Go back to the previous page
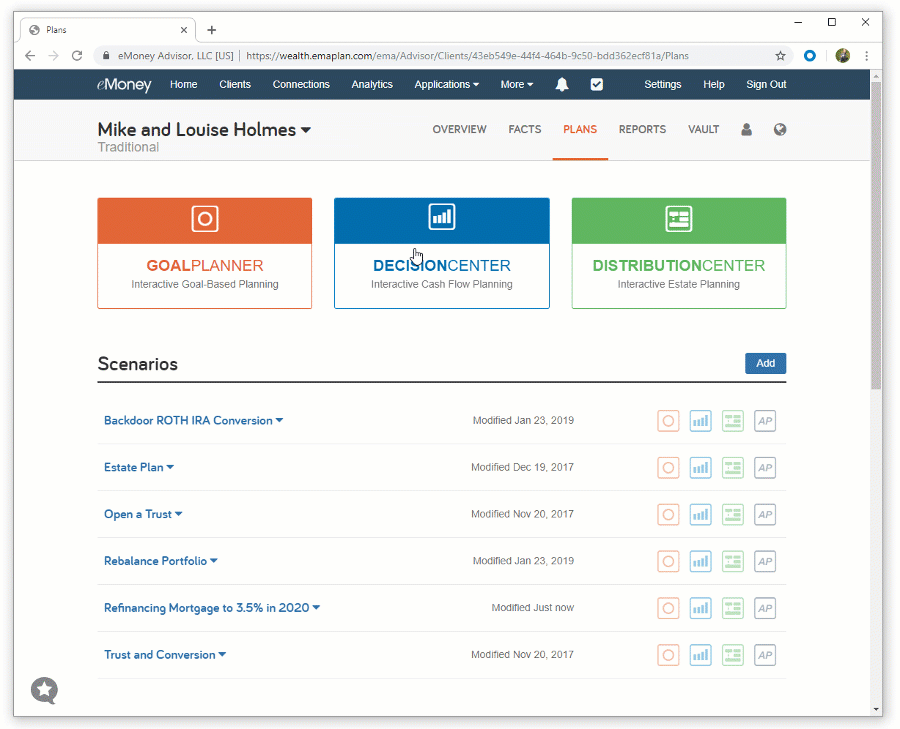This screenshot has height=729, width=900. 30,56
